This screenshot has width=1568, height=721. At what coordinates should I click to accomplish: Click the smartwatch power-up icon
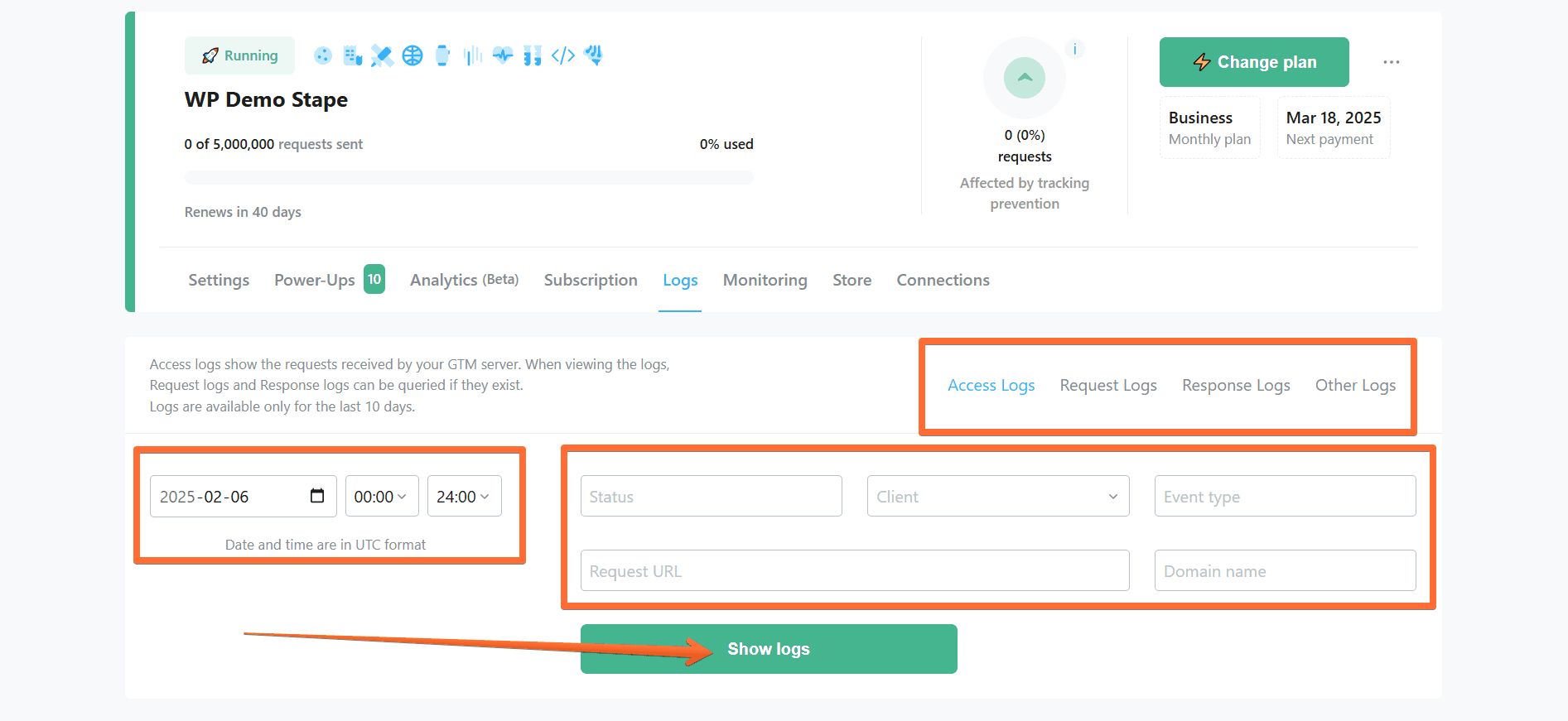442,55
